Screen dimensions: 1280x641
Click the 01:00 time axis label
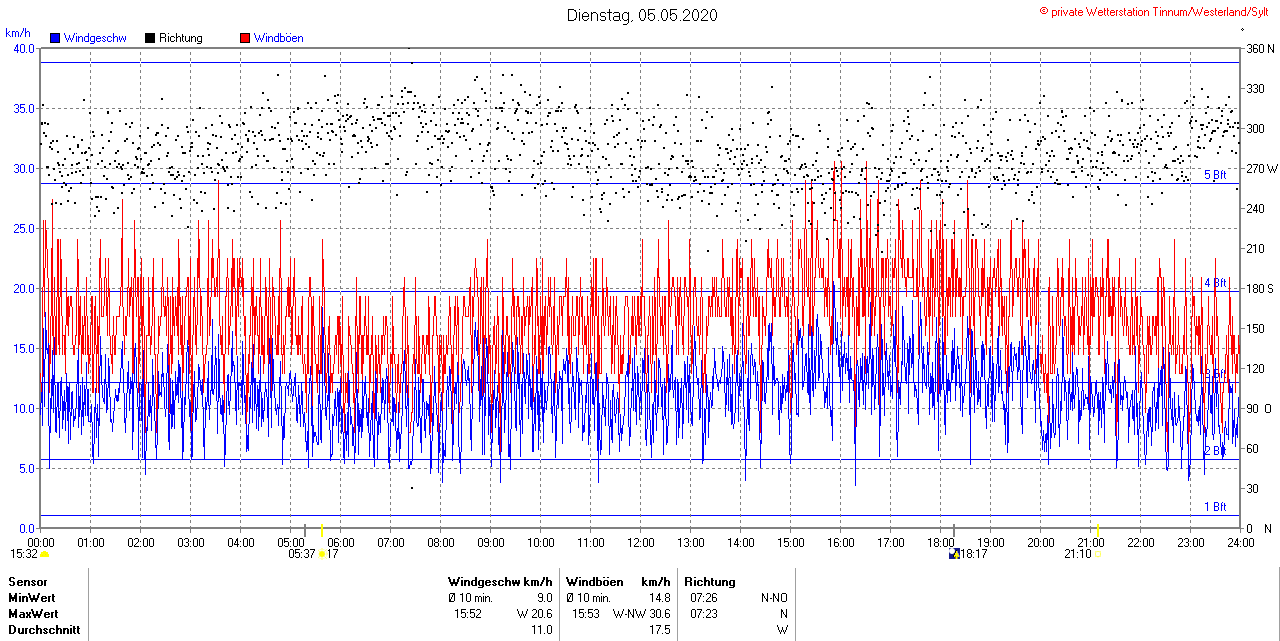[x=91, y=543]
